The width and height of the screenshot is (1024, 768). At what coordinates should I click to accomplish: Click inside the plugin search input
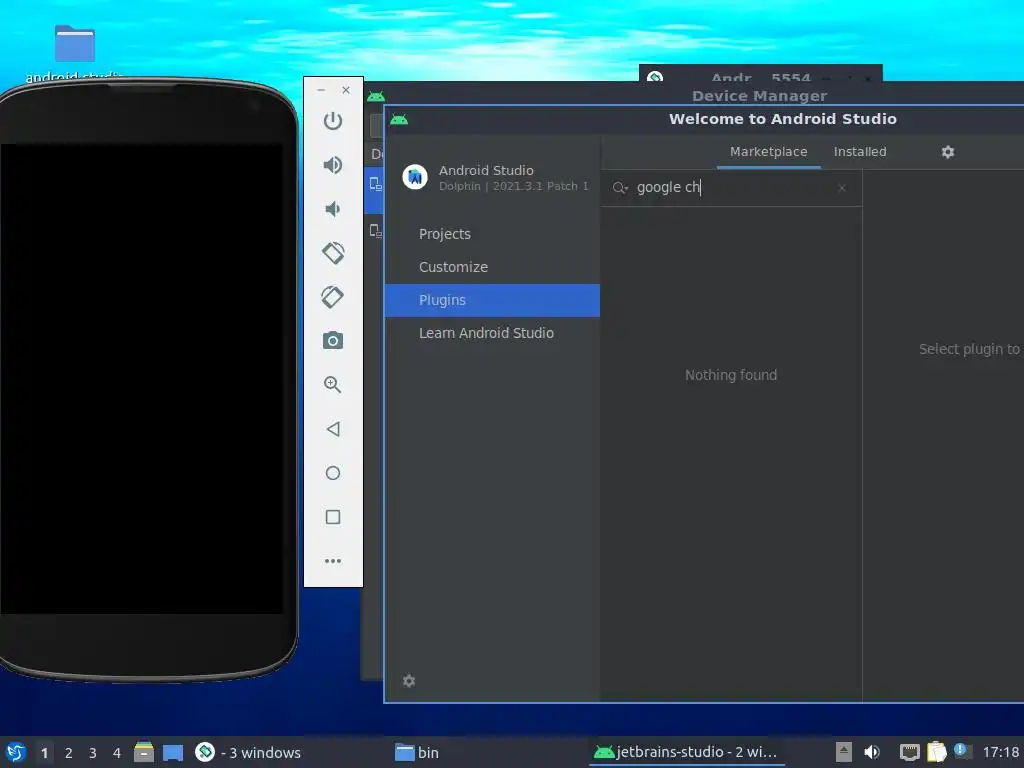731,187
